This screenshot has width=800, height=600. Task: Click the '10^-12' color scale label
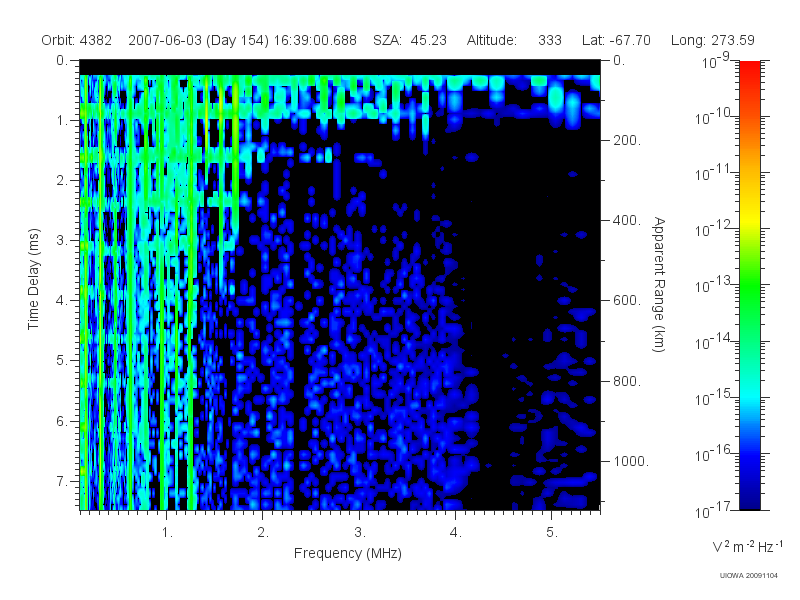point(715,229)
